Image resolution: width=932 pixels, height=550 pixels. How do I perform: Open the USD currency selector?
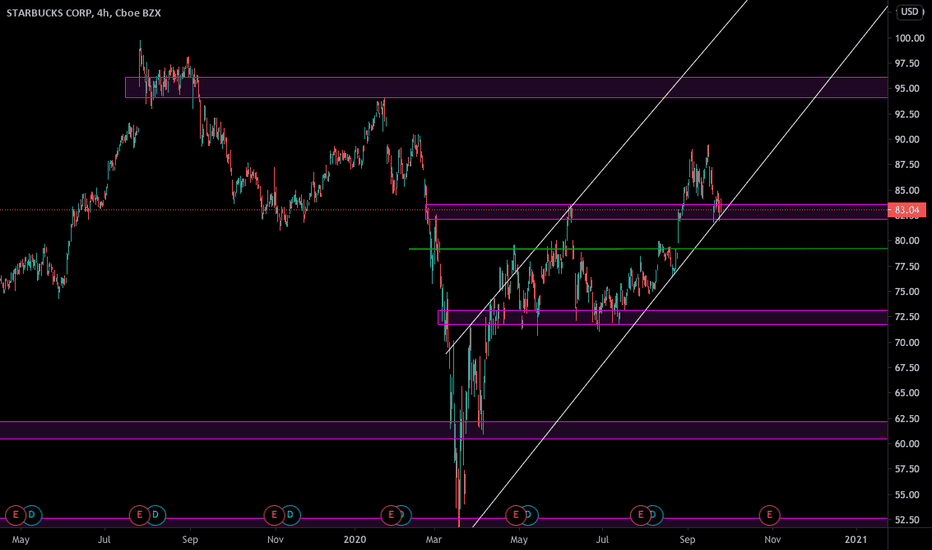click(910, 12)
